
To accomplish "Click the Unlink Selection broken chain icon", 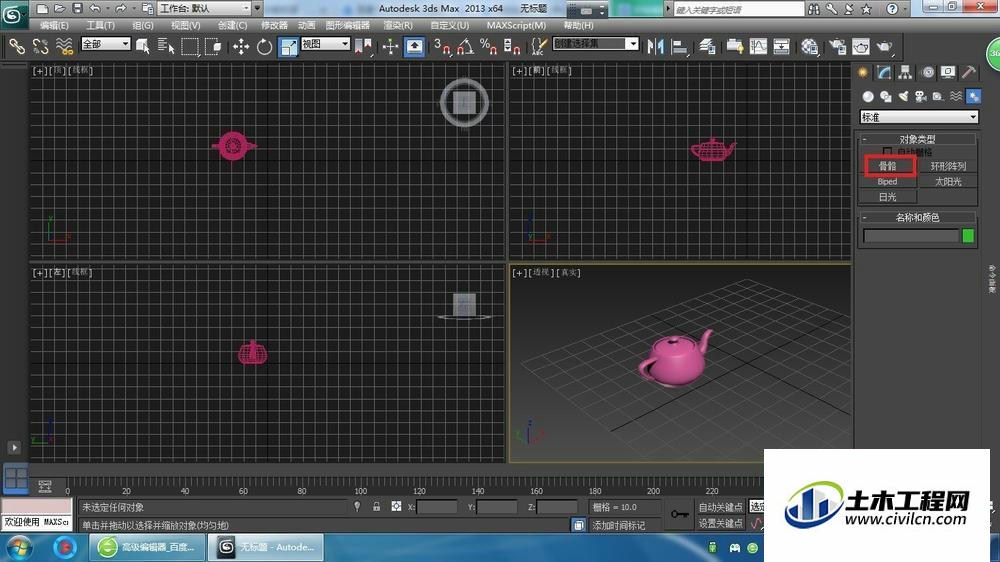I will [41, 46].
